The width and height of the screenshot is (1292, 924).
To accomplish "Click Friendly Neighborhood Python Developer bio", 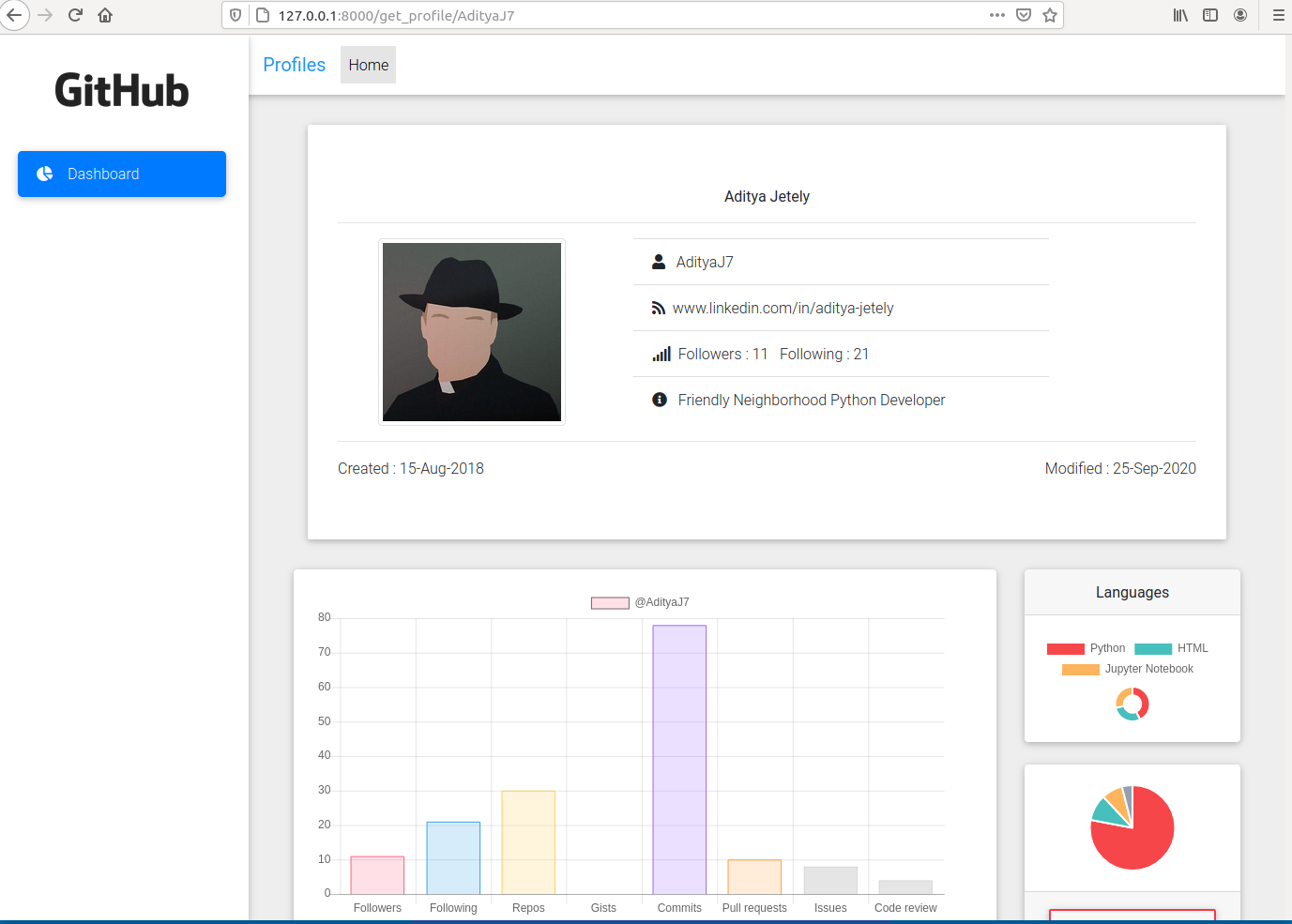I will pyautogui.click(x=812, y=400).
